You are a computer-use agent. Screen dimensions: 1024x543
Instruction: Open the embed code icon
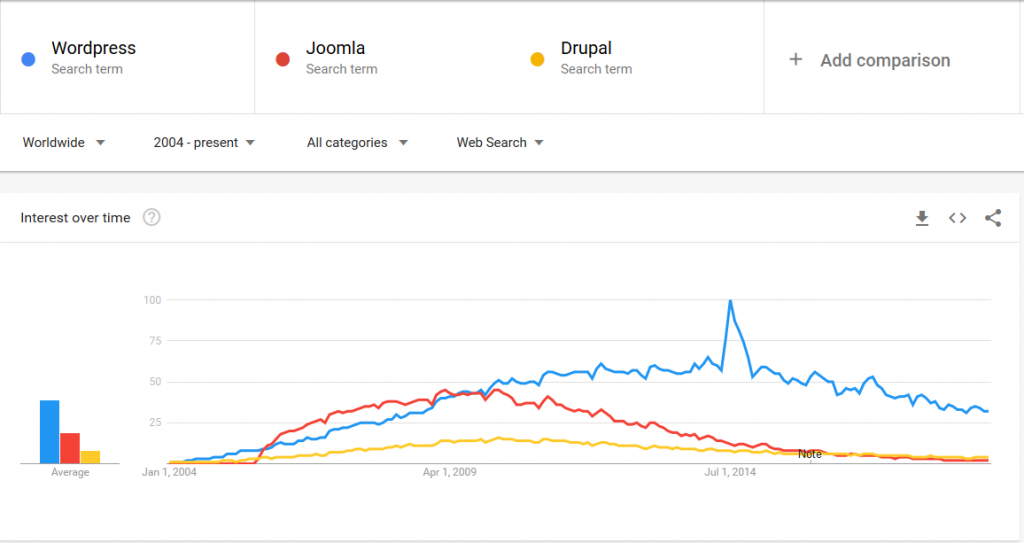coord(957,218)
